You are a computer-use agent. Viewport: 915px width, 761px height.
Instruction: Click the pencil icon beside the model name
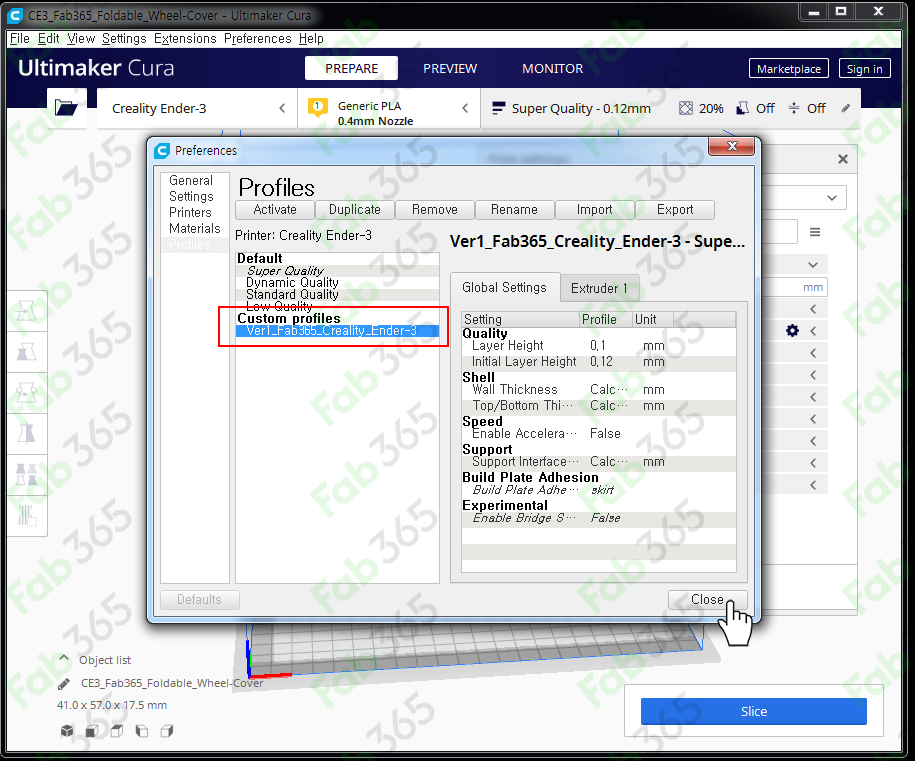pyautogui.click(x=64, y=683)
